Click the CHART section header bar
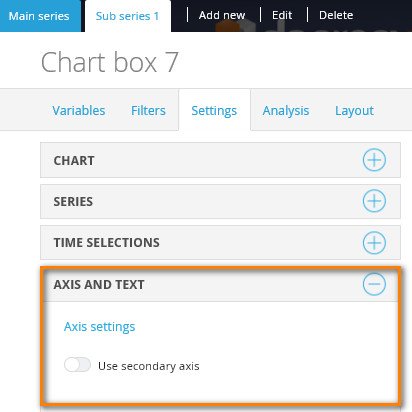 click(x=220, y=160)
